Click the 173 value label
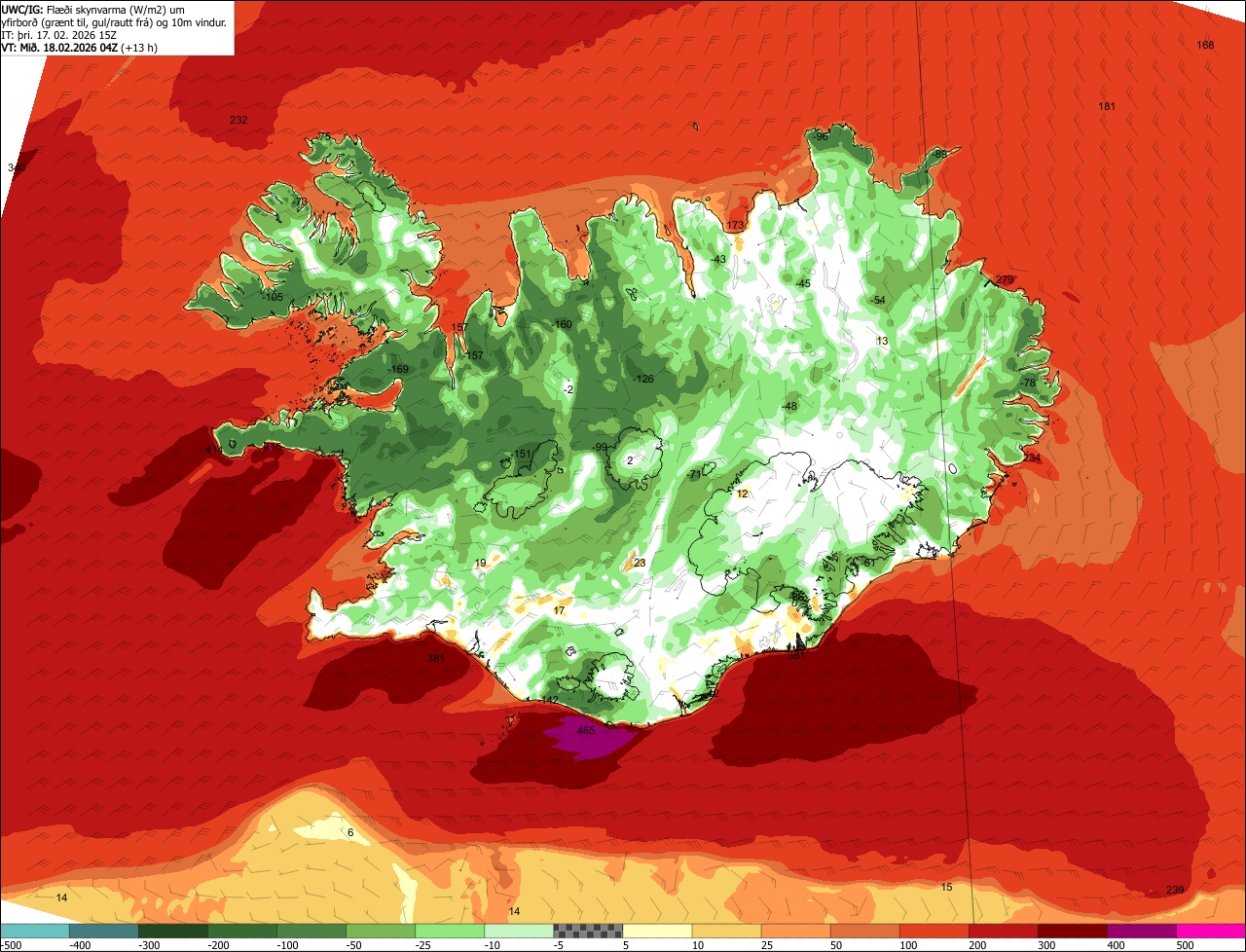 735,226
